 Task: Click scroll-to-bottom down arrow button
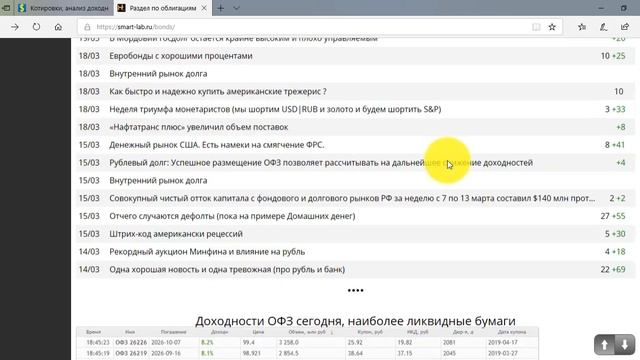pyautogui.click(x=624, y=345)
